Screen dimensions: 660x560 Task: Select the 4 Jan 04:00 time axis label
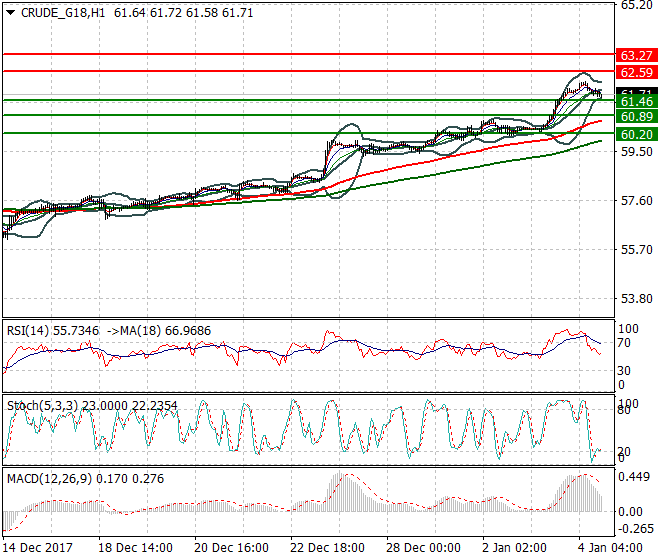click(610, 548)
